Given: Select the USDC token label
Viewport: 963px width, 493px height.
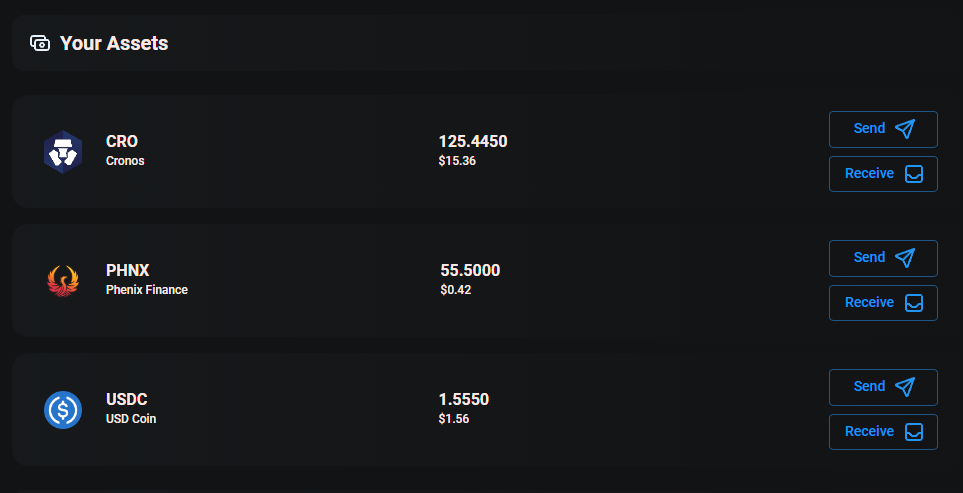Looking at the screenshot, I should click(127, 399).
